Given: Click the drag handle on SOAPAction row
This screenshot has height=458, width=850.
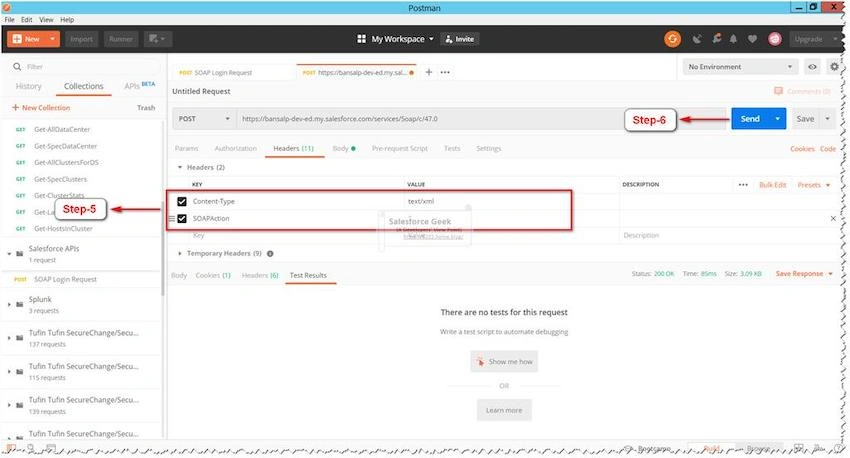Looking at the screenshot, I should (171, 218).
